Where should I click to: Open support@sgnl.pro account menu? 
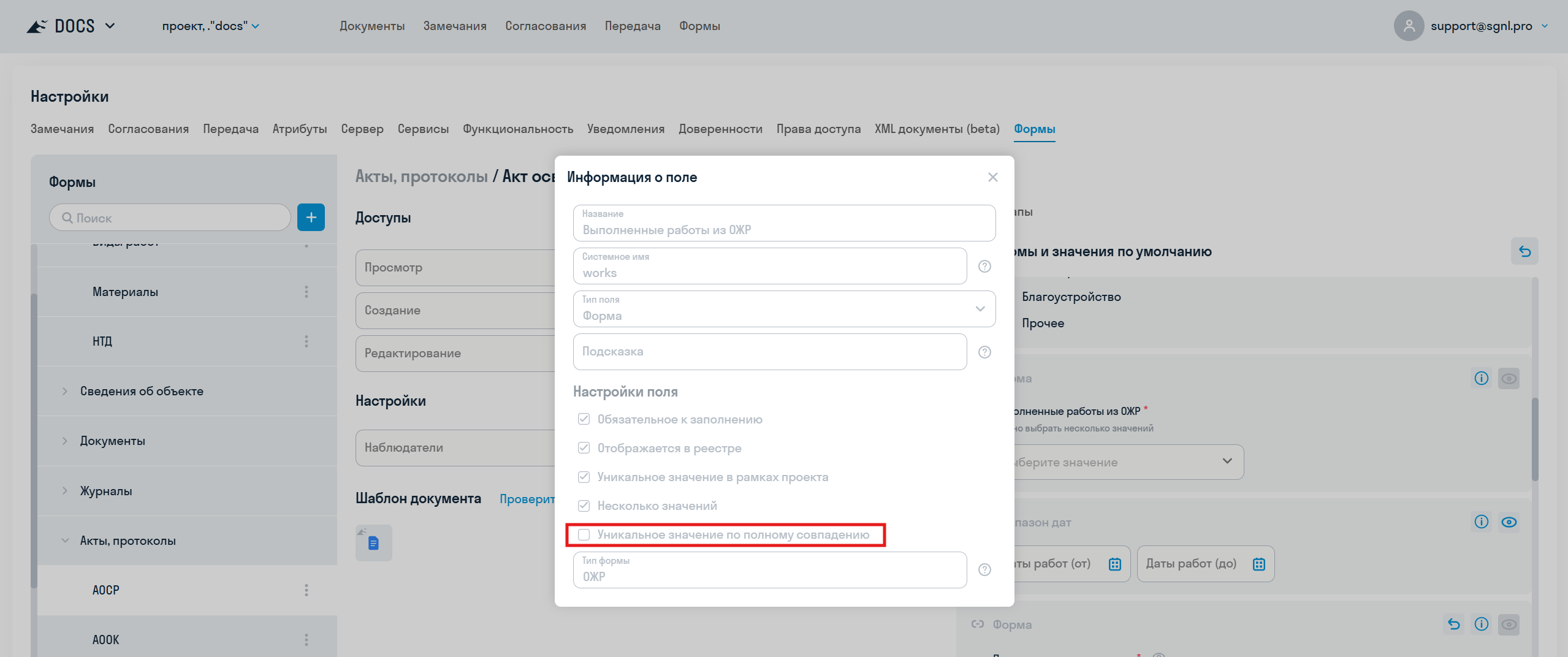click(x=1488, y=26)
